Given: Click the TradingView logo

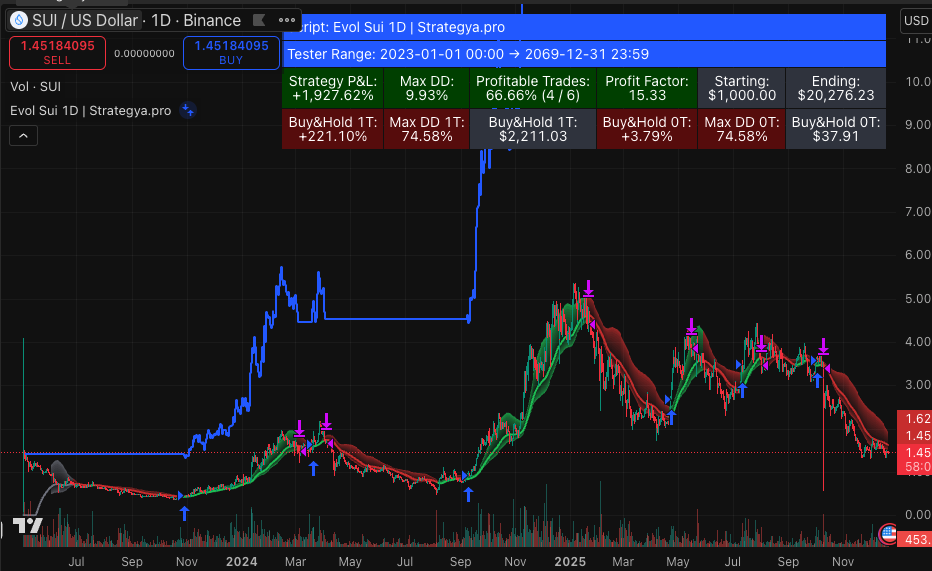Looking at the screenshot, I should pos(27,525).
